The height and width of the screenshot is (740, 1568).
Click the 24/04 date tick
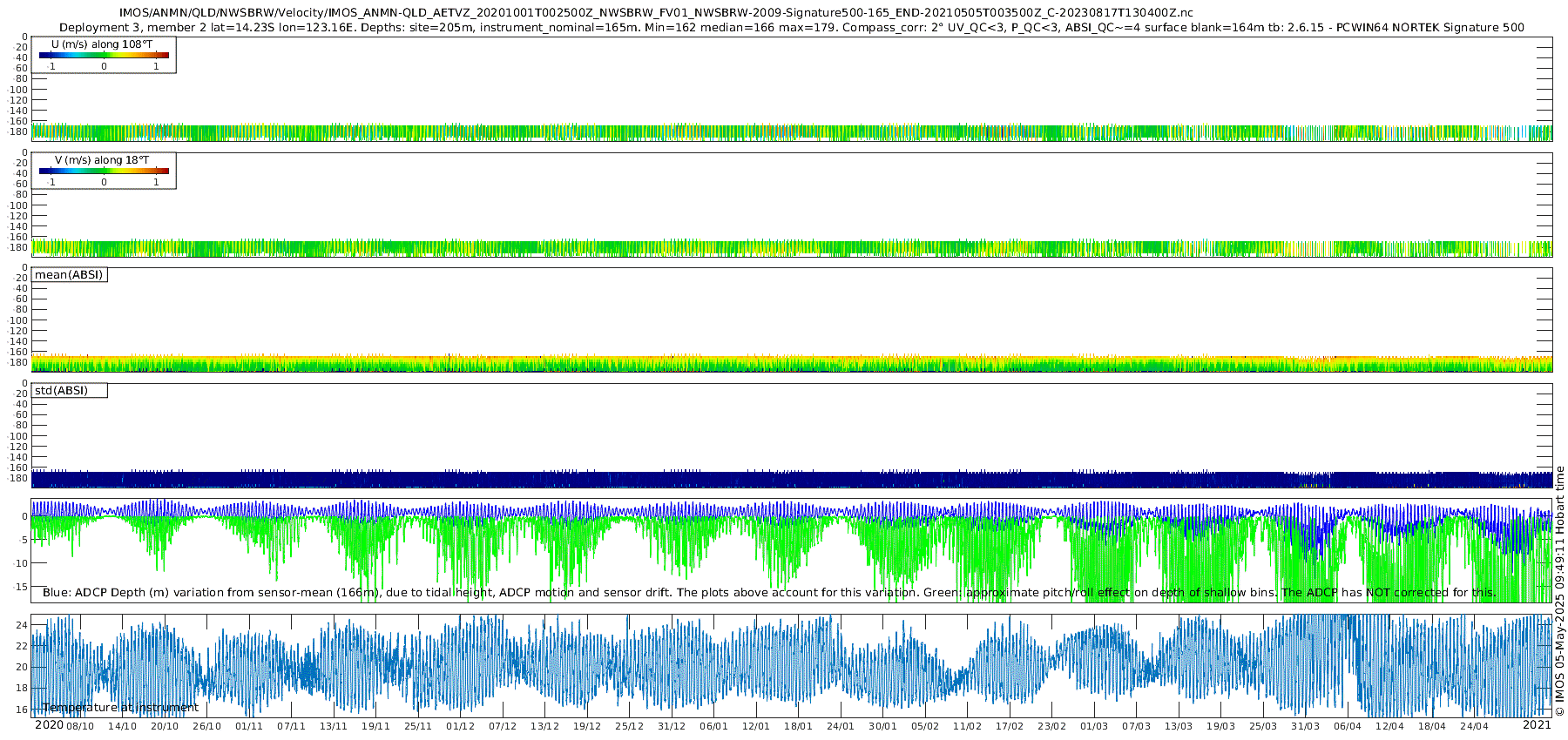1474,726
